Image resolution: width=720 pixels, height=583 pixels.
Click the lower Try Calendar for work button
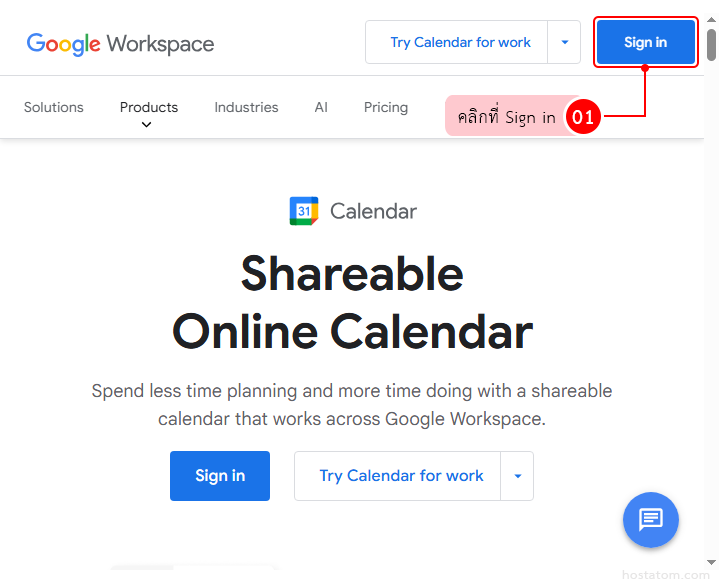(401, 476)
